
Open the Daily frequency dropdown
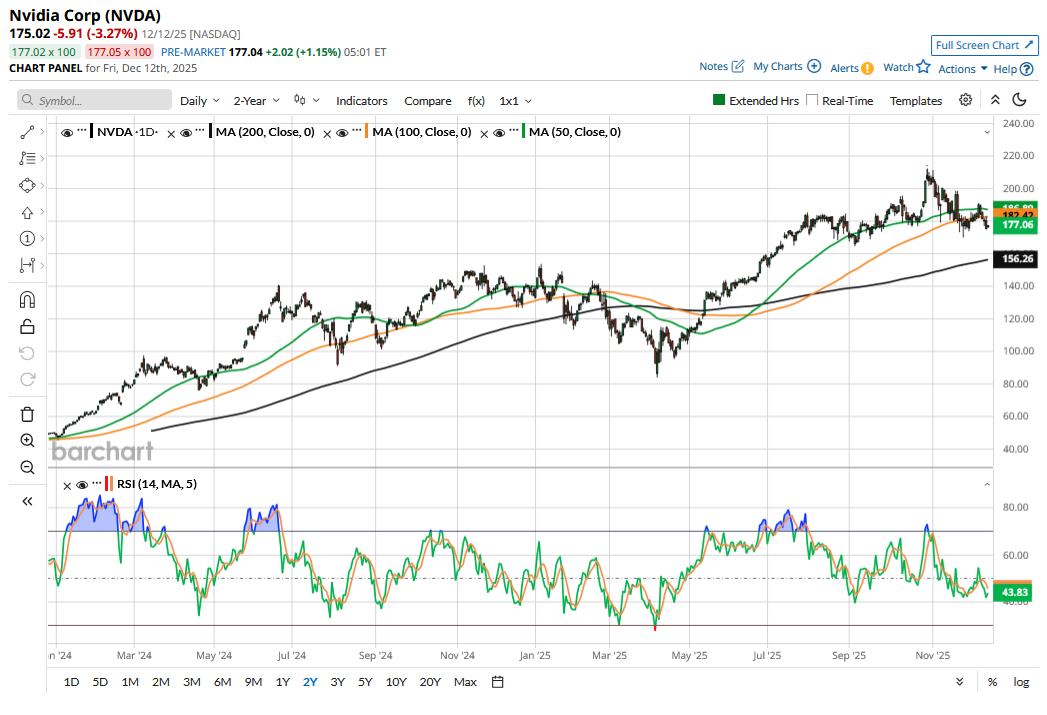tap(200, 101)
